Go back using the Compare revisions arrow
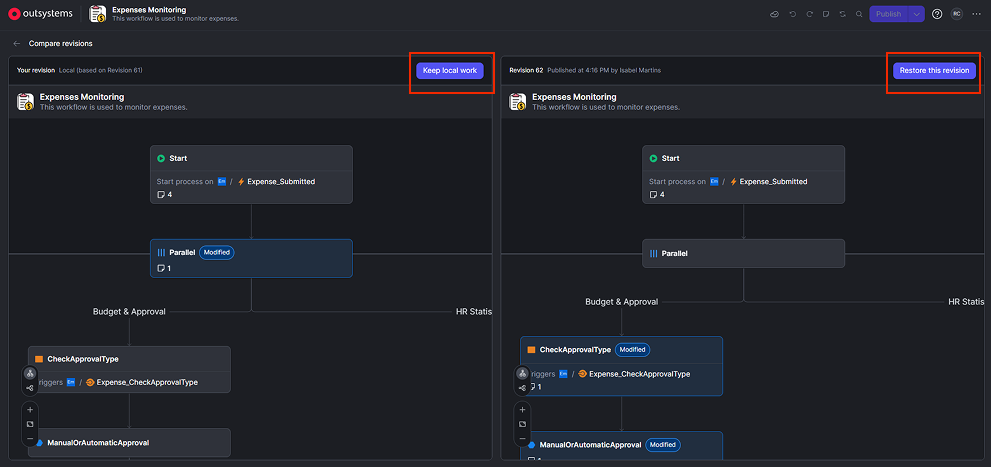991x467 pixels. tap(16, 44)
